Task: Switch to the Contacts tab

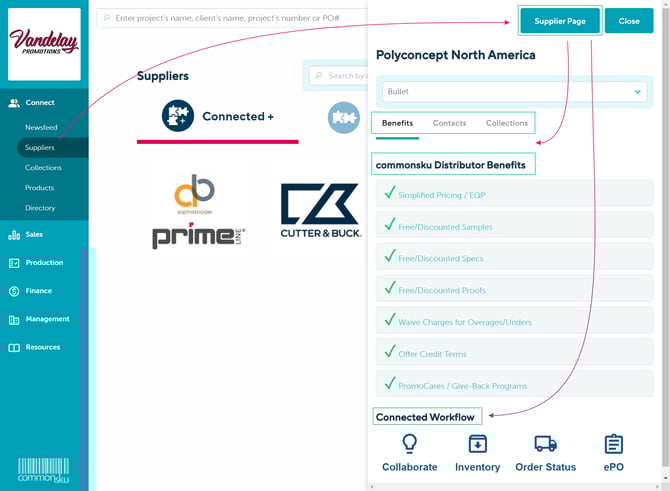Action: coord(449,123)
